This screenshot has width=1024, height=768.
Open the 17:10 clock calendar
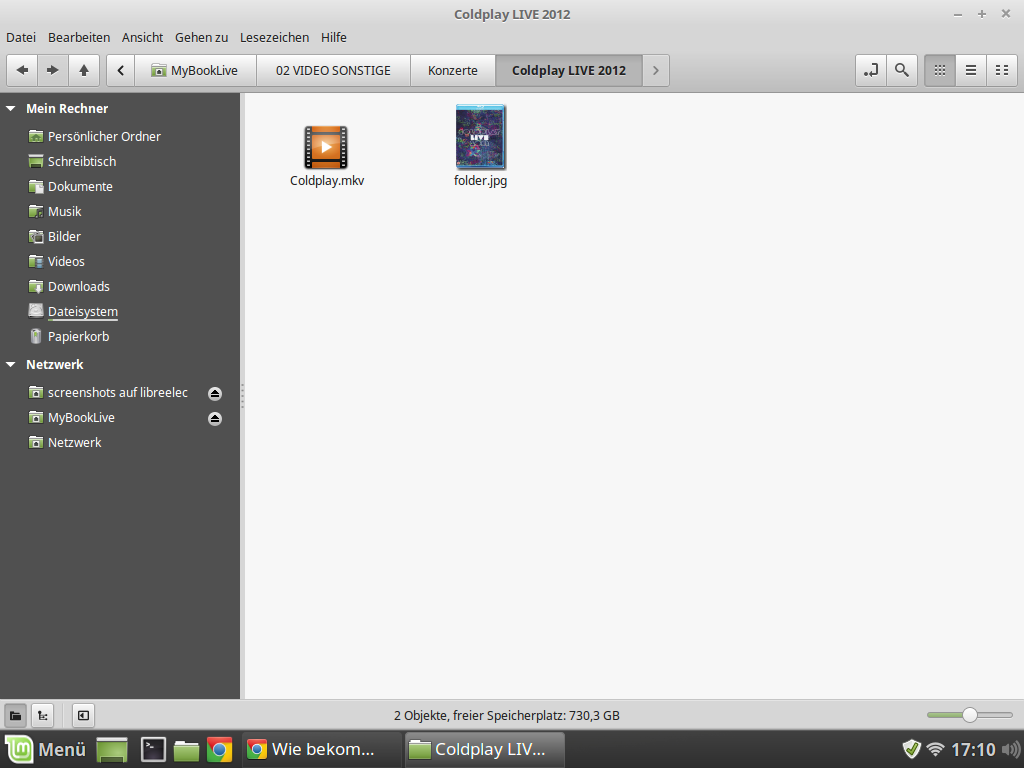(973, 749)
